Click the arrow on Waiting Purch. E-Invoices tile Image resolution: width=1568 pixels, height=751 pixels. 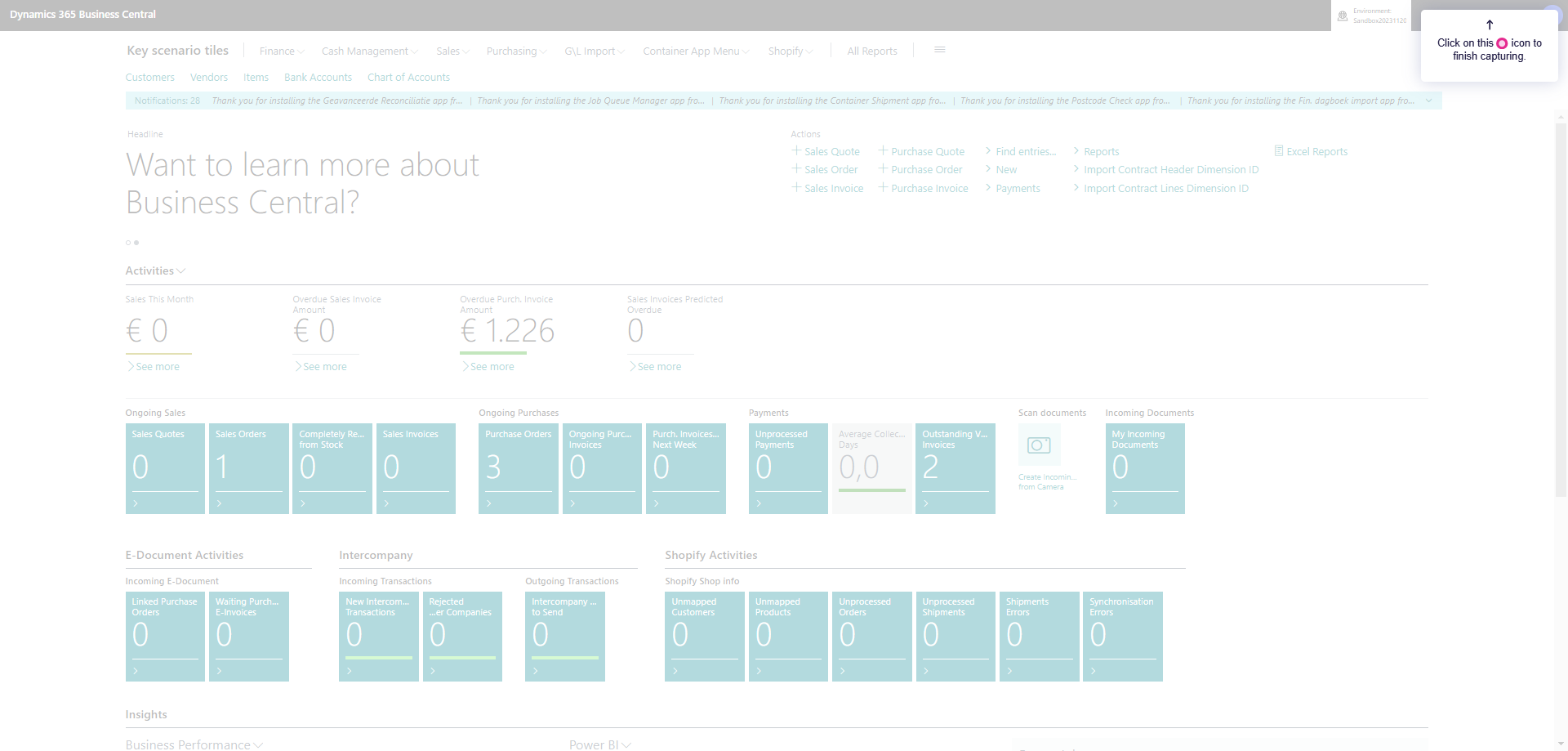point(220,671)
